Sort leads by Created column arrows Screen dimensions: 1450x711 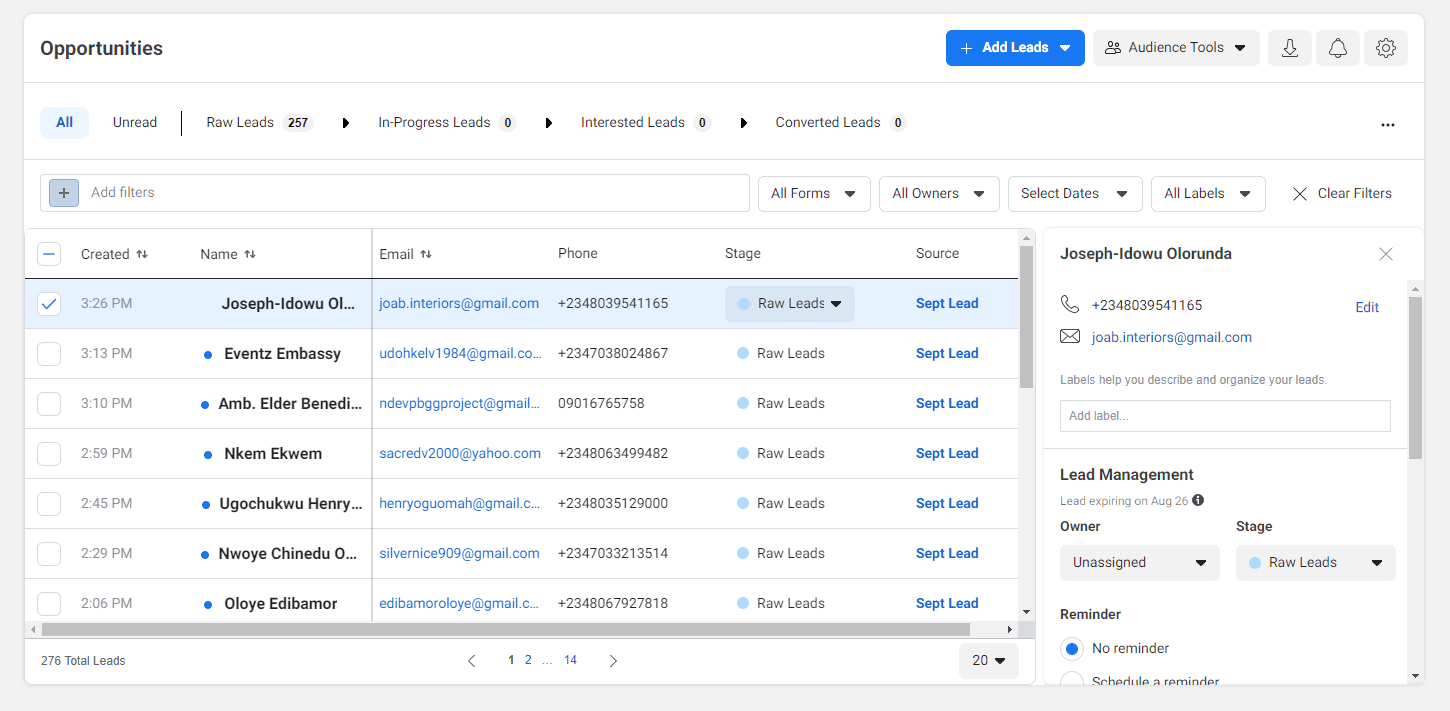tap(142, 254)
